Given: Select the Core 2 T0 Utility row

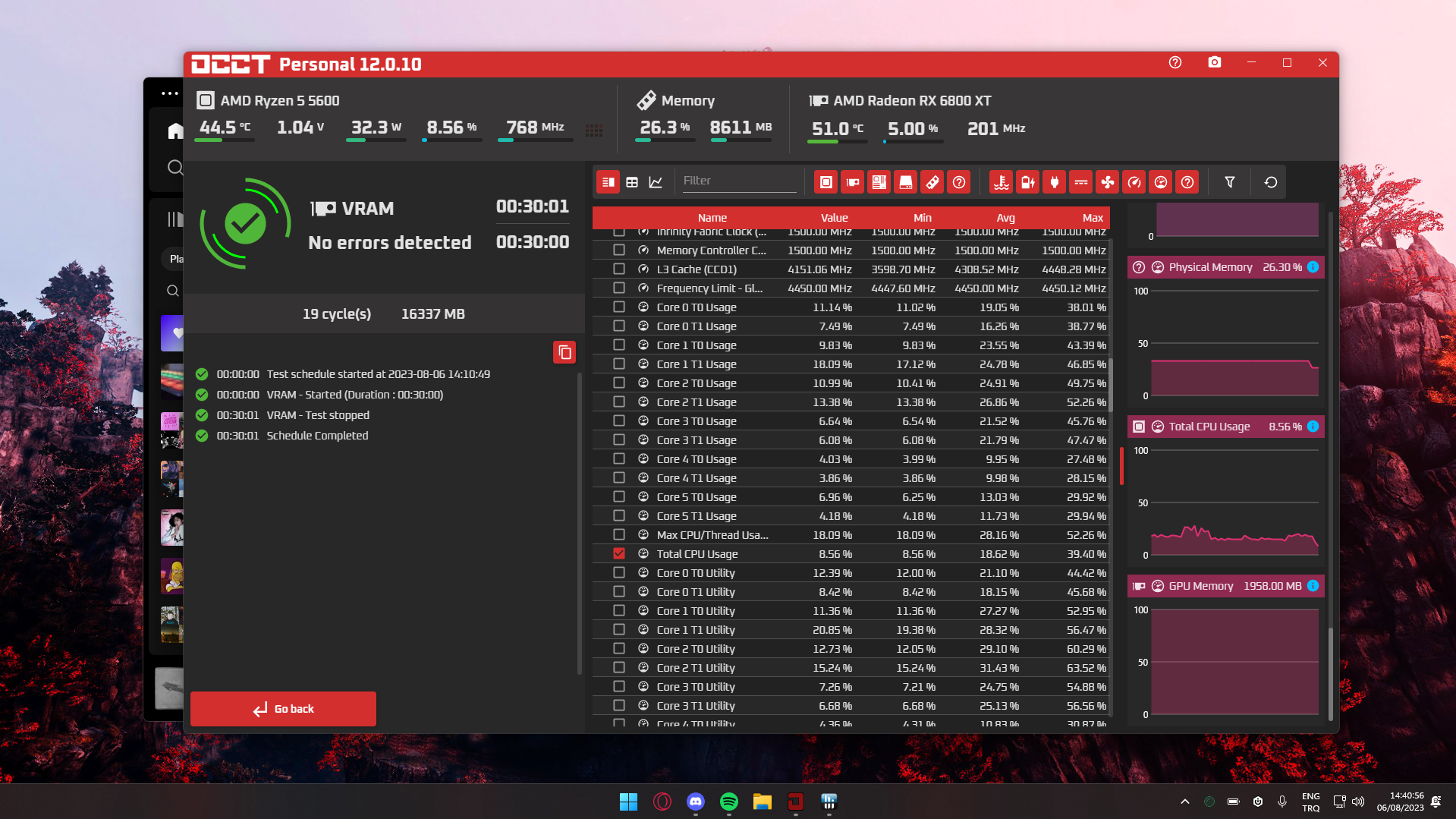Looking at the screenshot, I should coord(851,649).
